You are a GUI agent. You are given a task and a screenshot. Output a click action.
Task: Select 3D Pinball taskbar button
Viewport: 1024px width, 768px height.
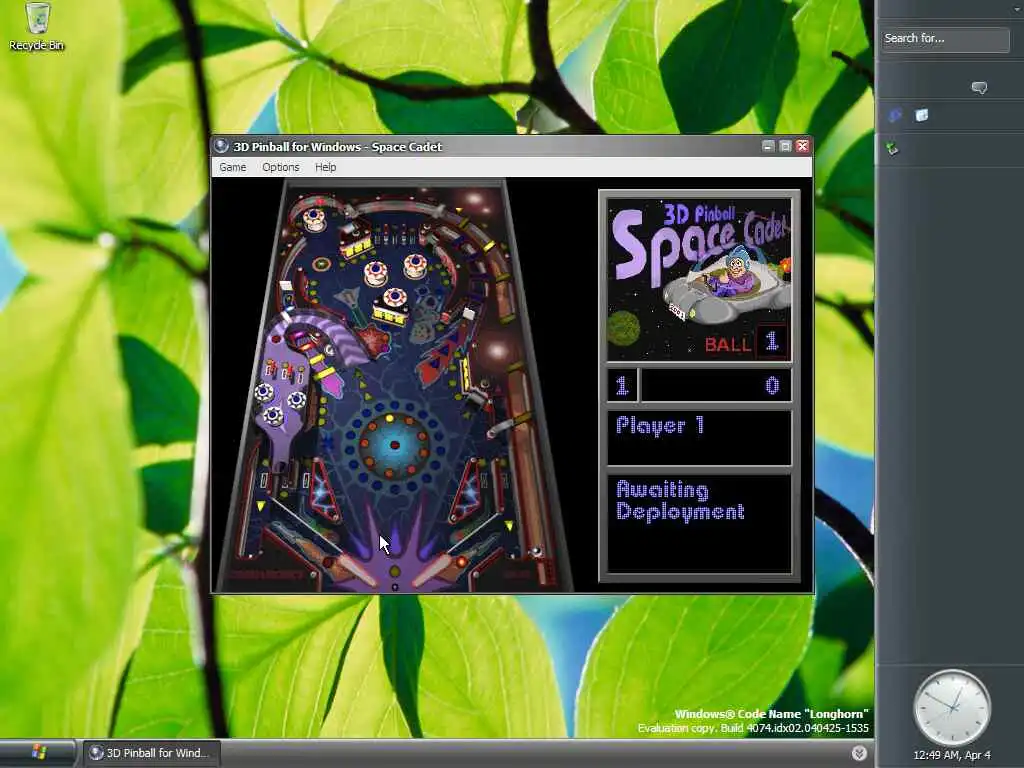(x=150, y=753)
